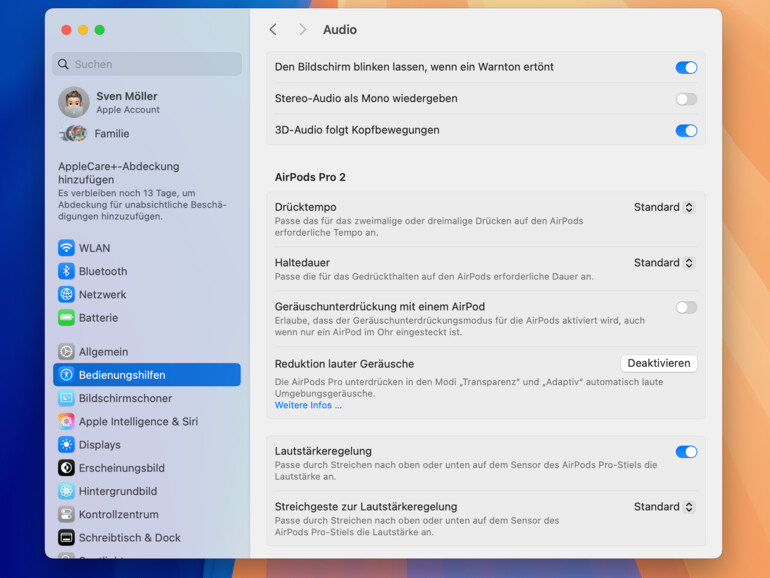This screenshot has width=770, height=578.
Task: Click the Allgemein gear icon
Action: (66, 352)
